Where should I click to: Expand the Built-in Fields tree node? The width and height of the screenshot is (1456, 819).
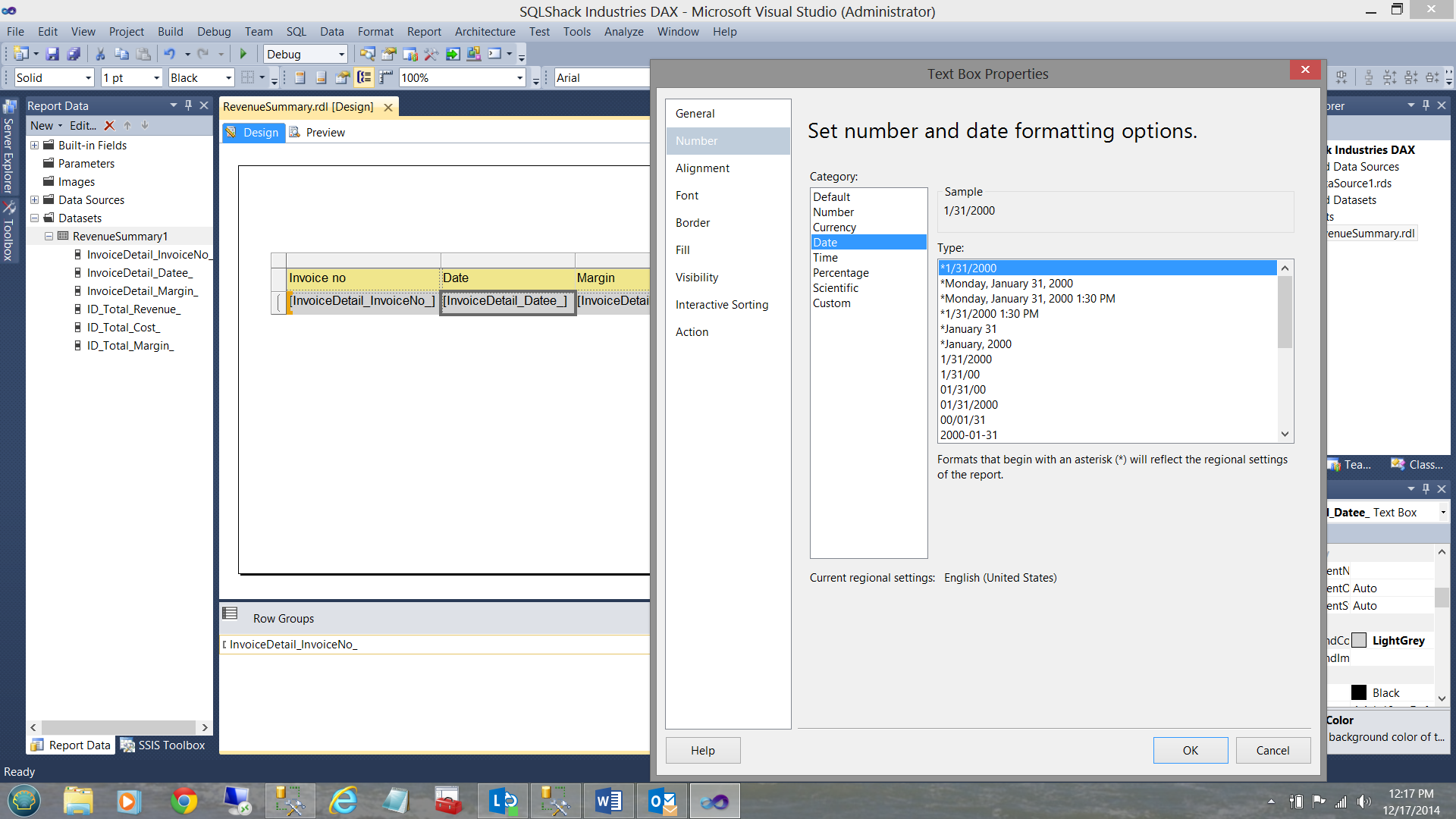click(34, 145)
